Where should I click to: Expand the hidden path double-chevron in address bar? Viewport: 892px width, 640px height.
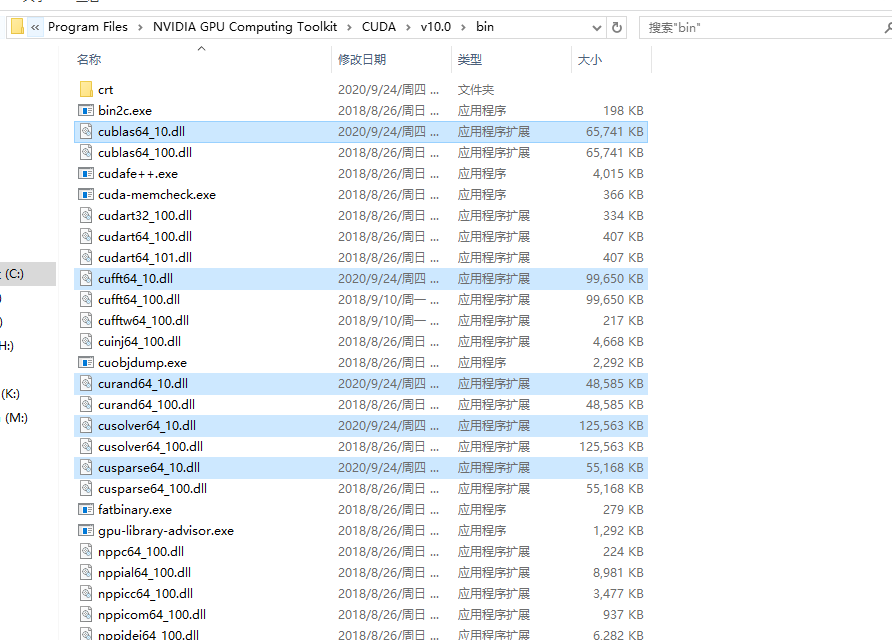point(35,27)
